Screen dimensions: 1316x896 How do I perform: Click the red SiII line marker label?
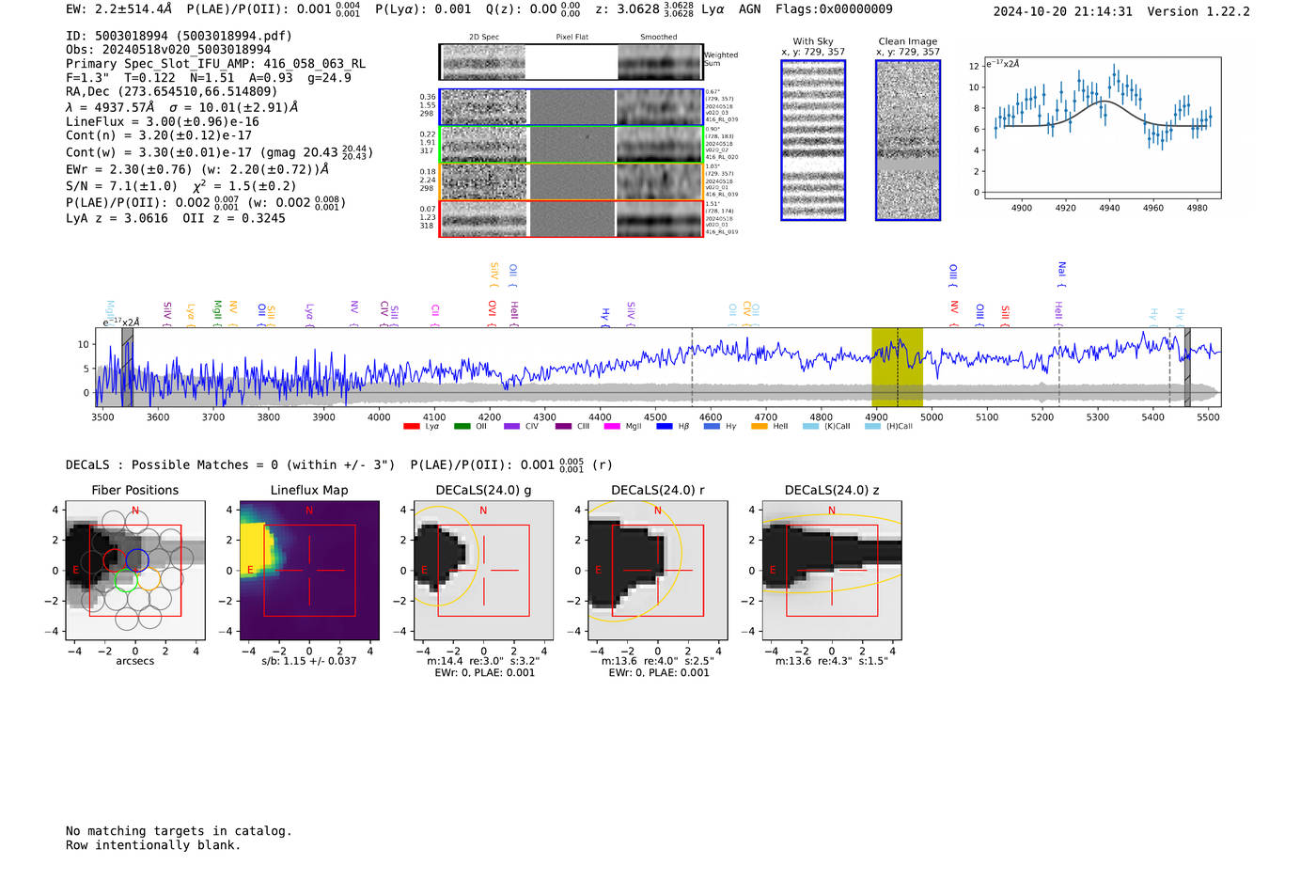click(1005, 313)
